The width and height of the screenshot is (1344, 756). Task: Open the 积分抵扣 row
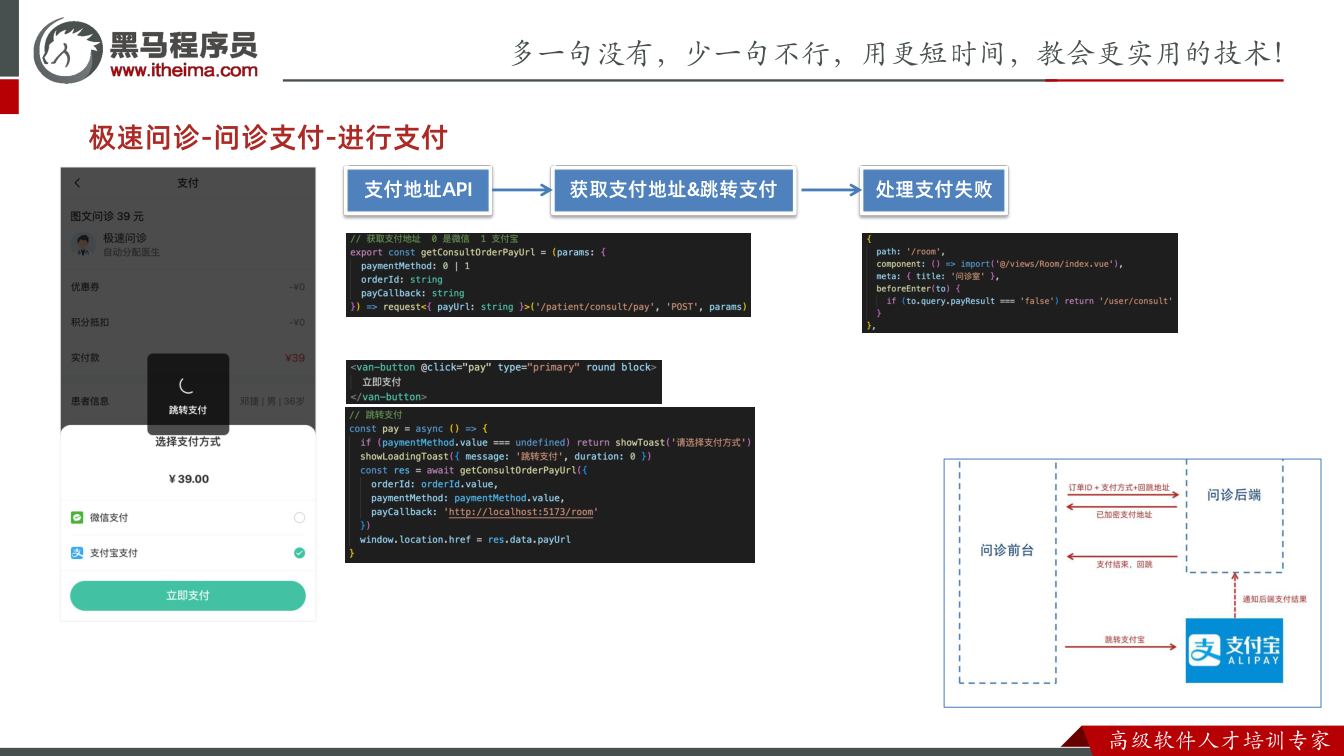(188, 322)
